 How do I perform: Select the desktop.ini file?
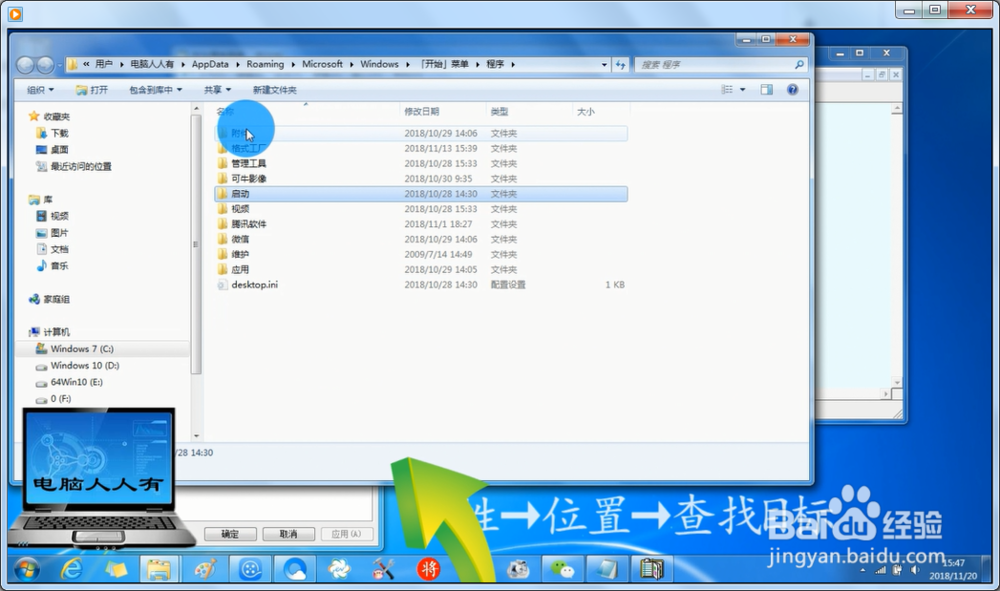point(421,285)
